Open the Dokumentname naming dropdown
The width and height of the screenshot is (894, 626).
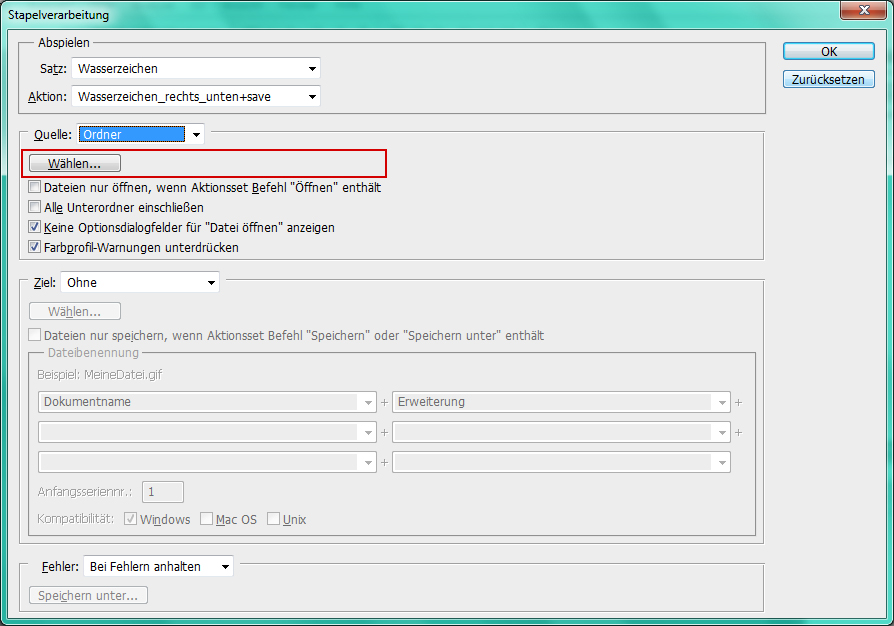[207, 402]
